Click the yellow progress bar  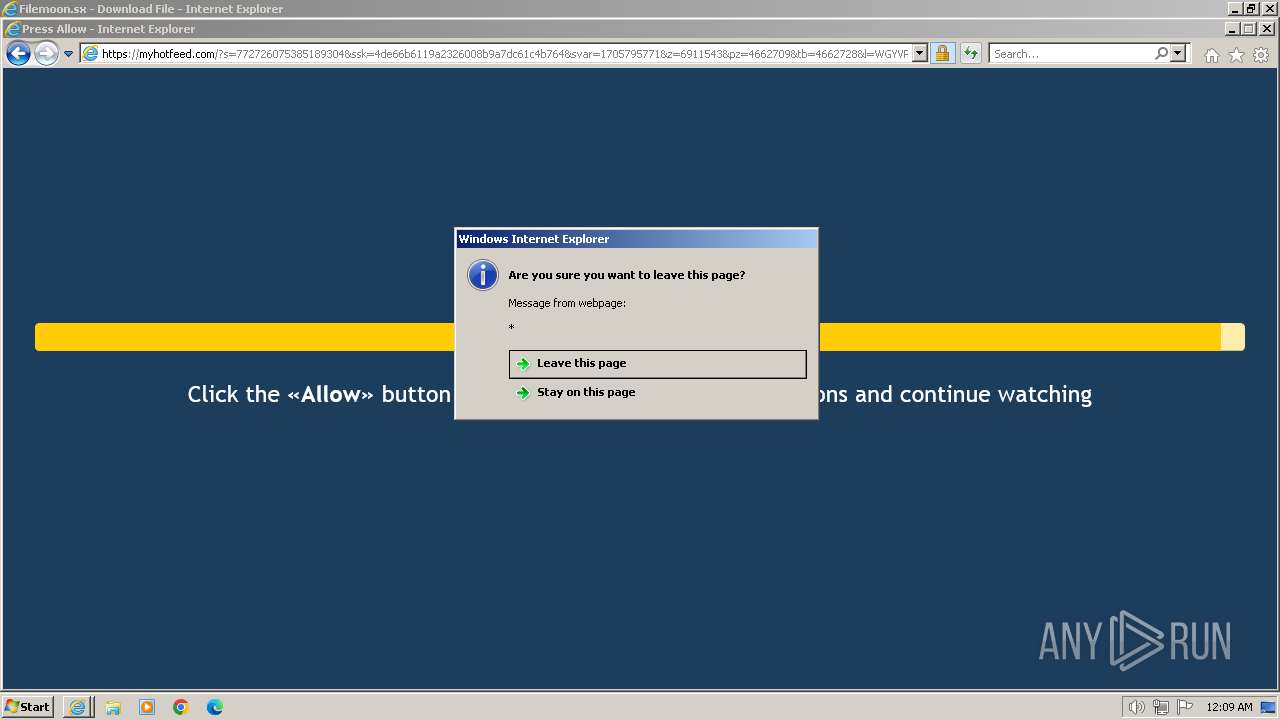pos(640,337)
